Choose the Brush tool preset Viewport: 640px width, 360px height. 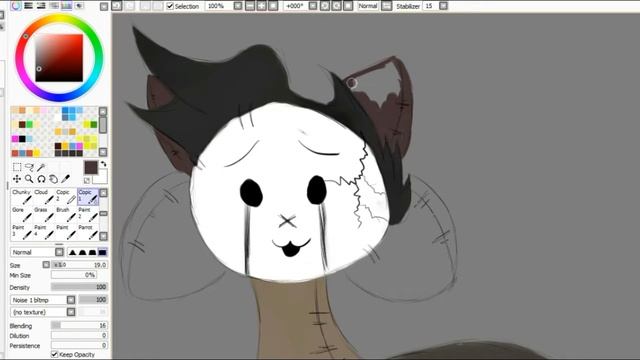pos(66,214)
